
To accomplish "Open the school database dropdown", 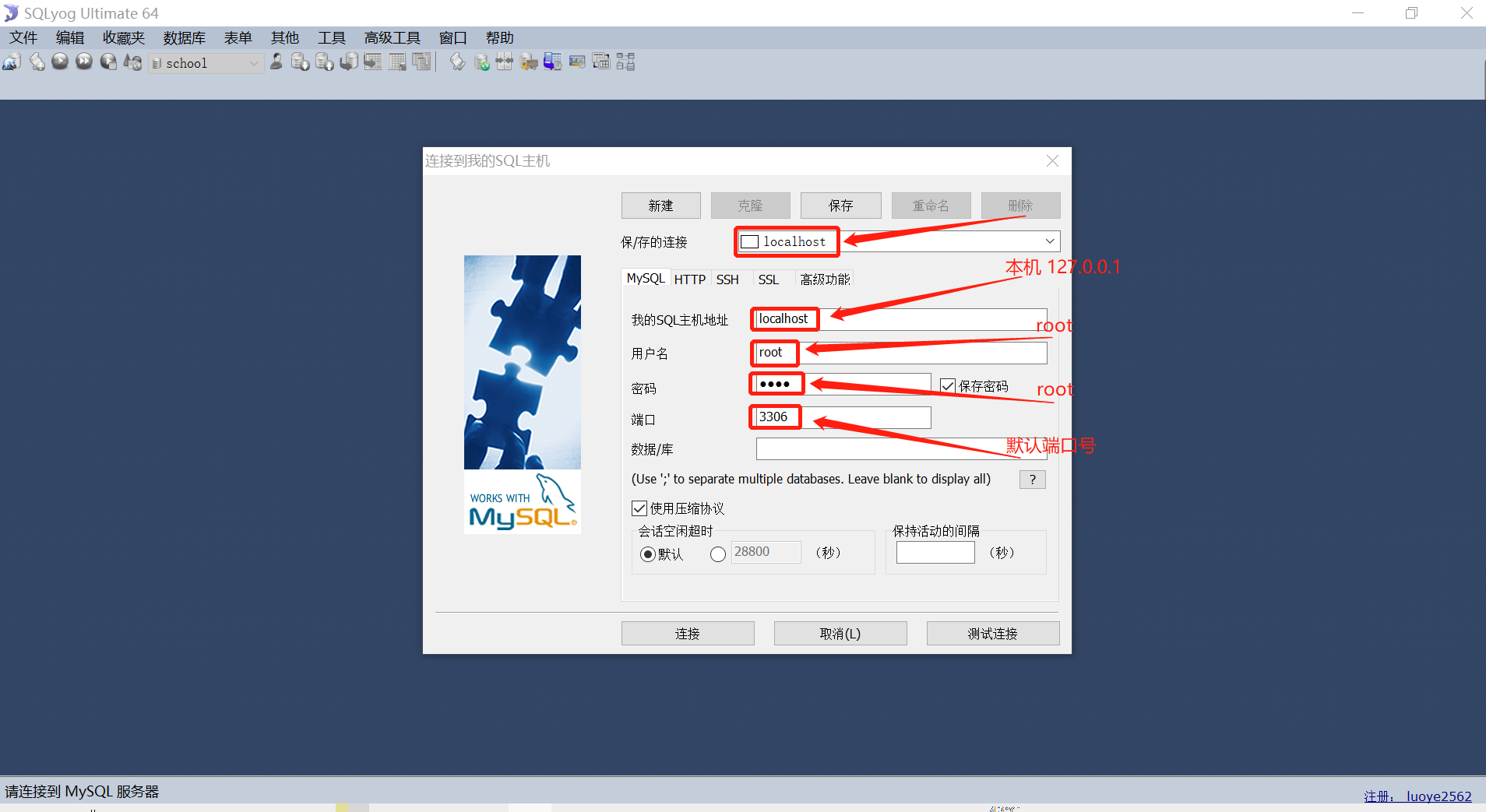I will click(206, 63).
